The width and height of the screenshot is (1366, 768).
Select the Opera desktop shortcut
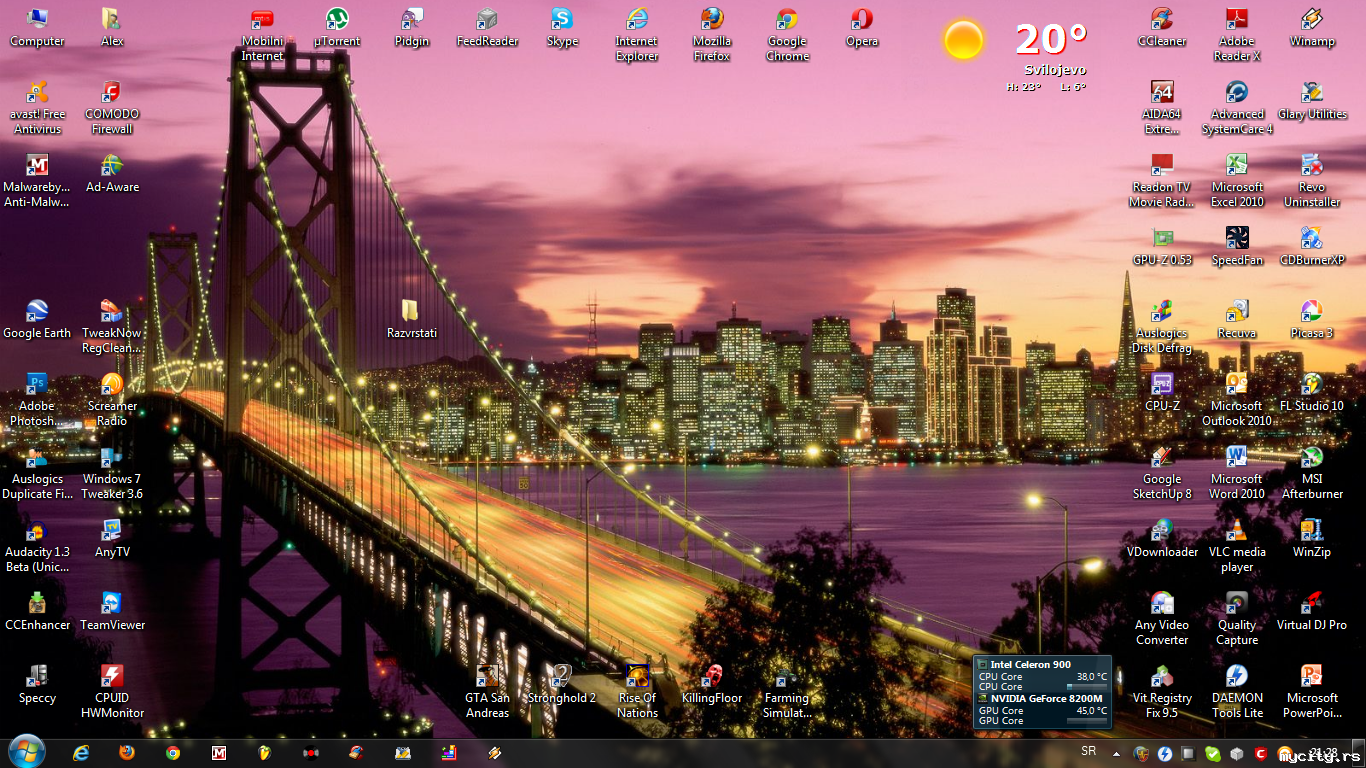click(x=862, y=28)
